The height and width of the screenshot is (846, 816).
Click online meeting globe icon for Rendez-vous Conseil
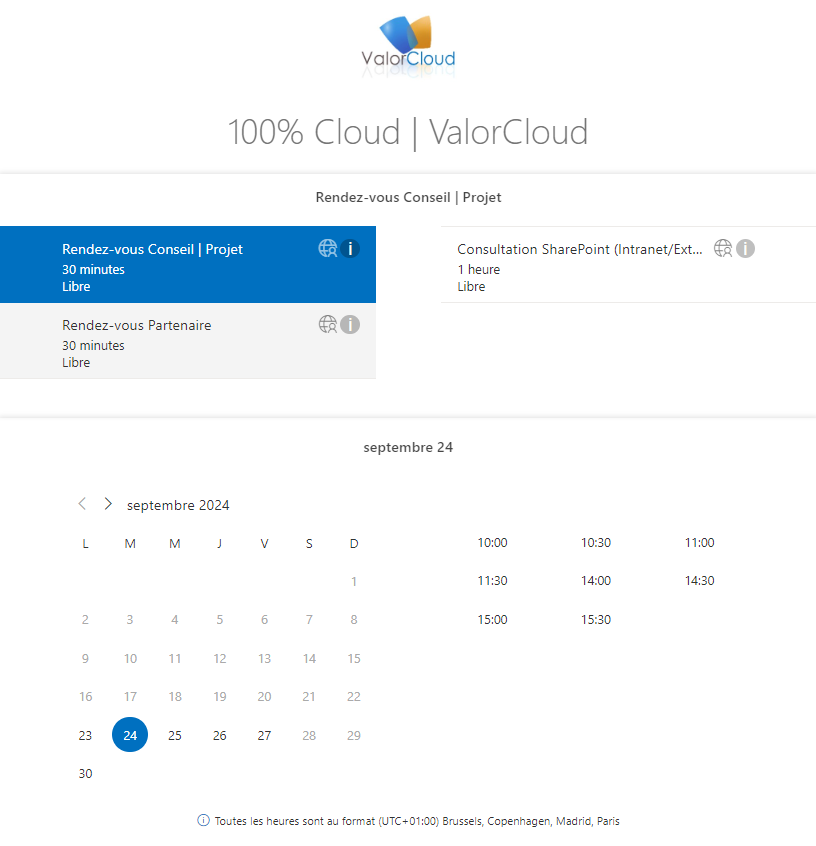[x=328, y=249]
